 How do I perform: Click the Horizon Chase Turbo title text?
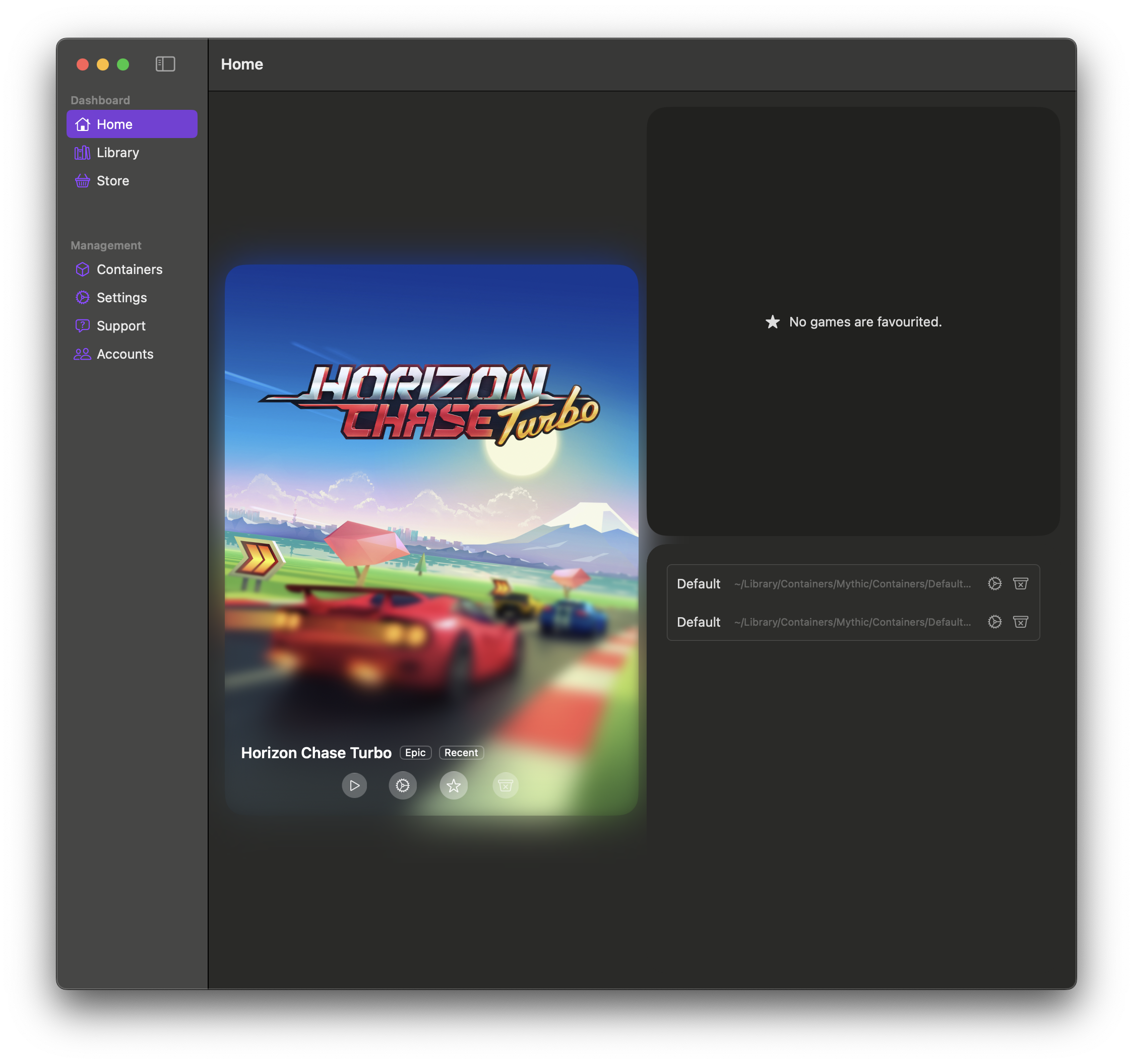(x=317, y=753)
